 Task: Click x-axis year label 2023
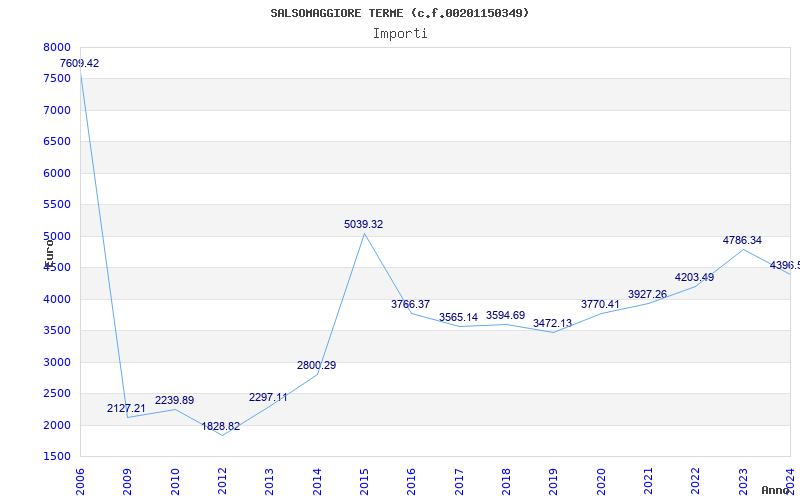point(742,482)
